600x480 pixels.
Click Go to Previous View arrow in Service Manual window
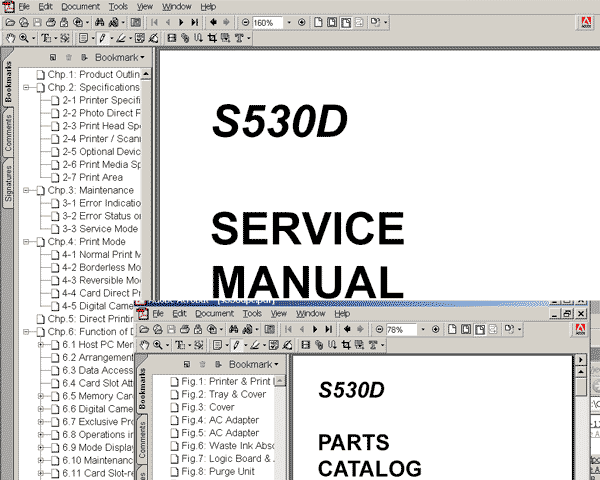pos(213,23)
